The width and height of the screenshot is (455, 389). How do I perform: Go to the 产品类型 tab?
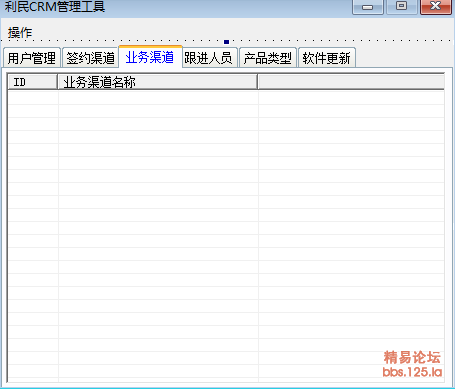coord(268,58)
